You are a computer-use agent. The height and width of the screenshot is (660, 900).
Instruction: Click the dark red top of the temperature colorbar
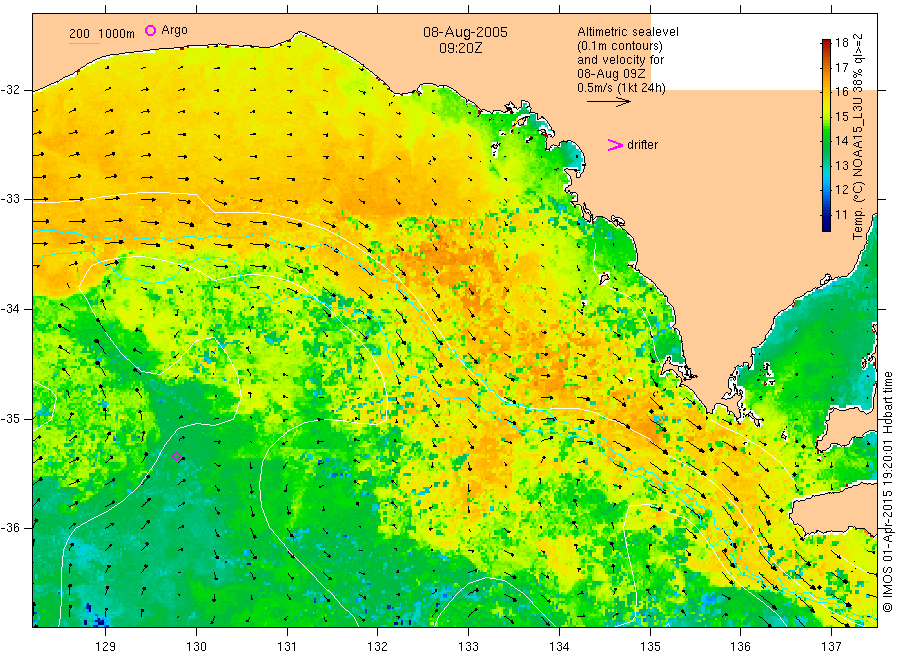coord(827,43)
